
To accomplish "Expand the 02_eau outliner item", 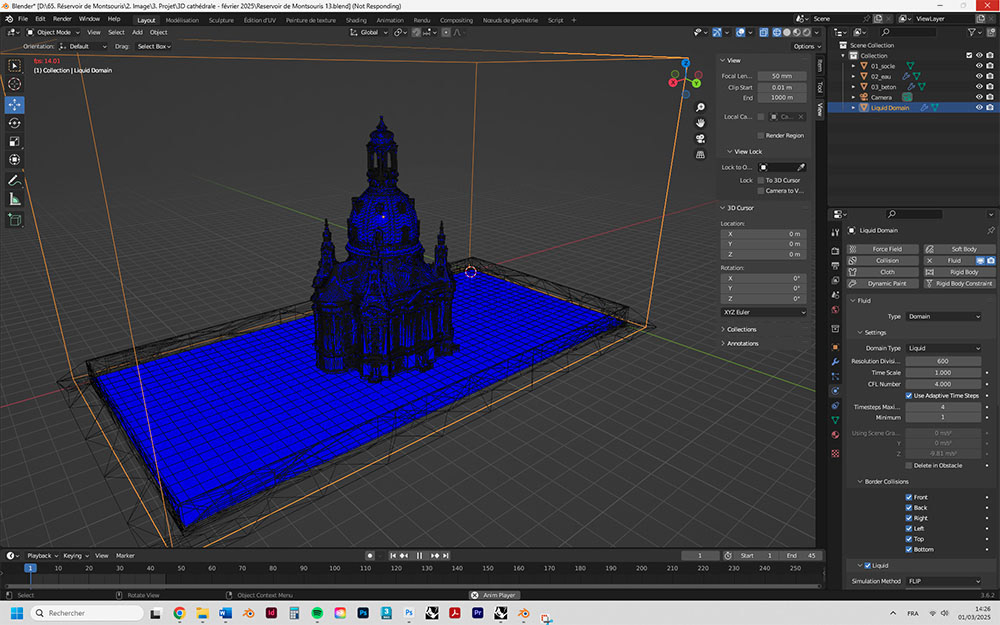I will 853,77.
